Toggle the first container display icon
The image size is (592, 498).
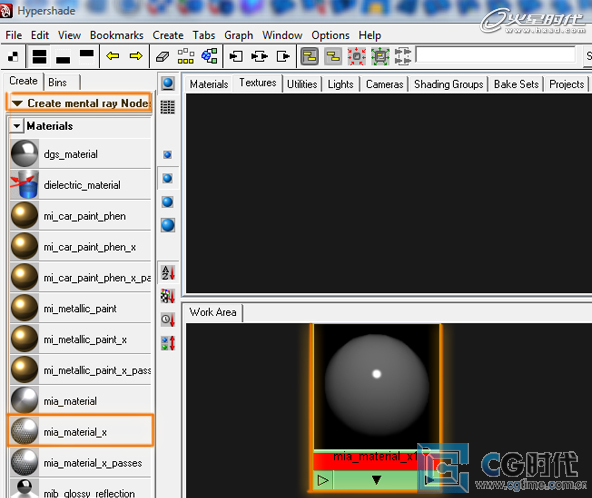click(x=310, y=57)
